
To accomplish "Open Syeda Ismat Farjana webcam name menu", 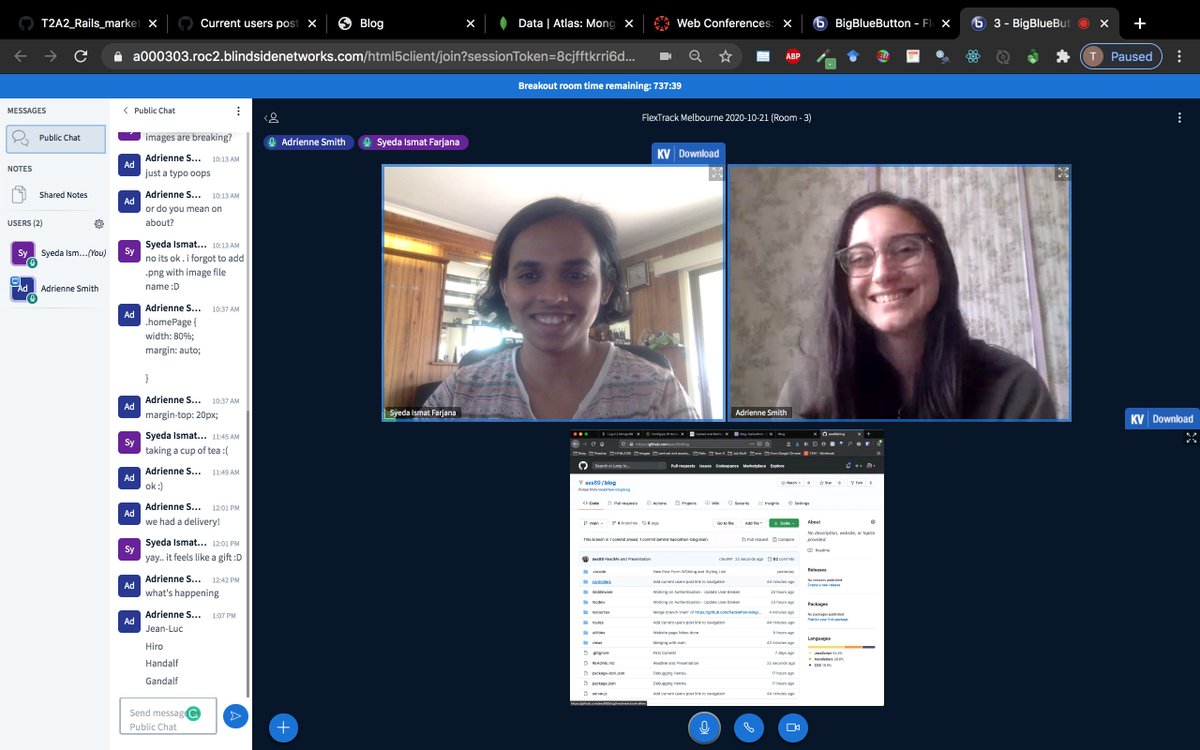I will click(425, 412).
